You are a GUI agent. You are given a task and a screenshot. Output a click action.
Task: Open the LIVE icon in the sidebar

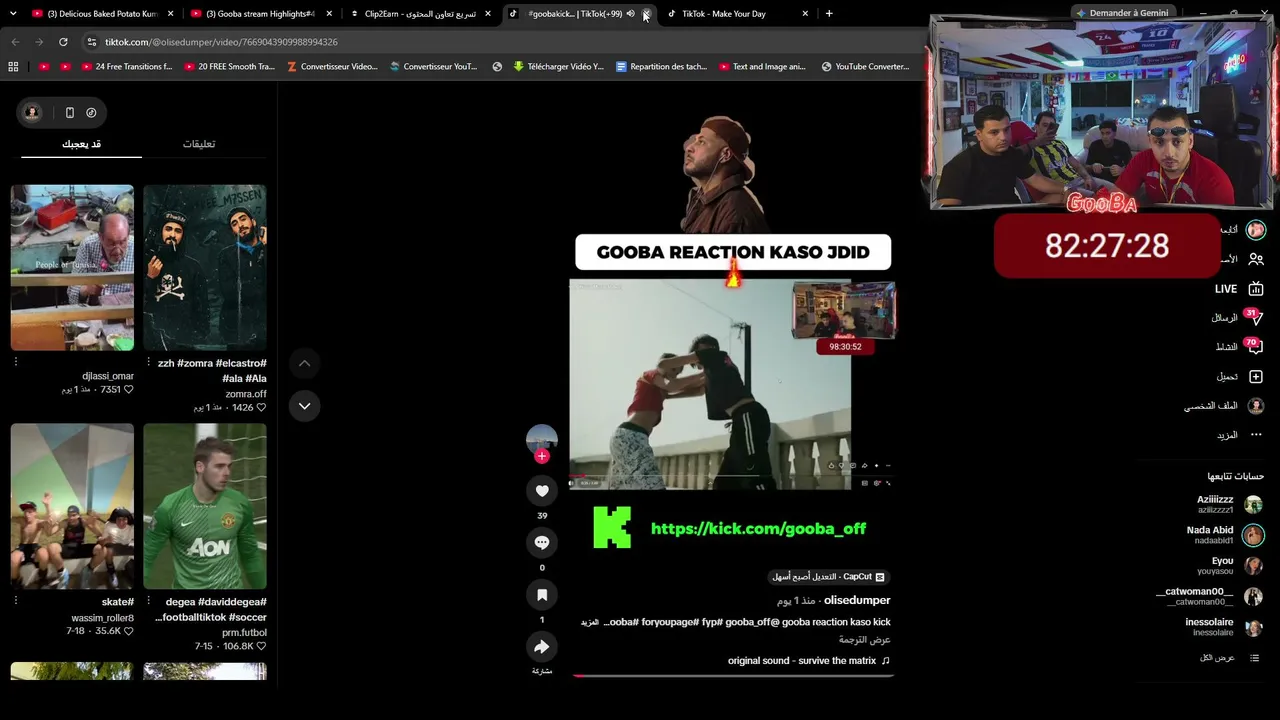1256,289
